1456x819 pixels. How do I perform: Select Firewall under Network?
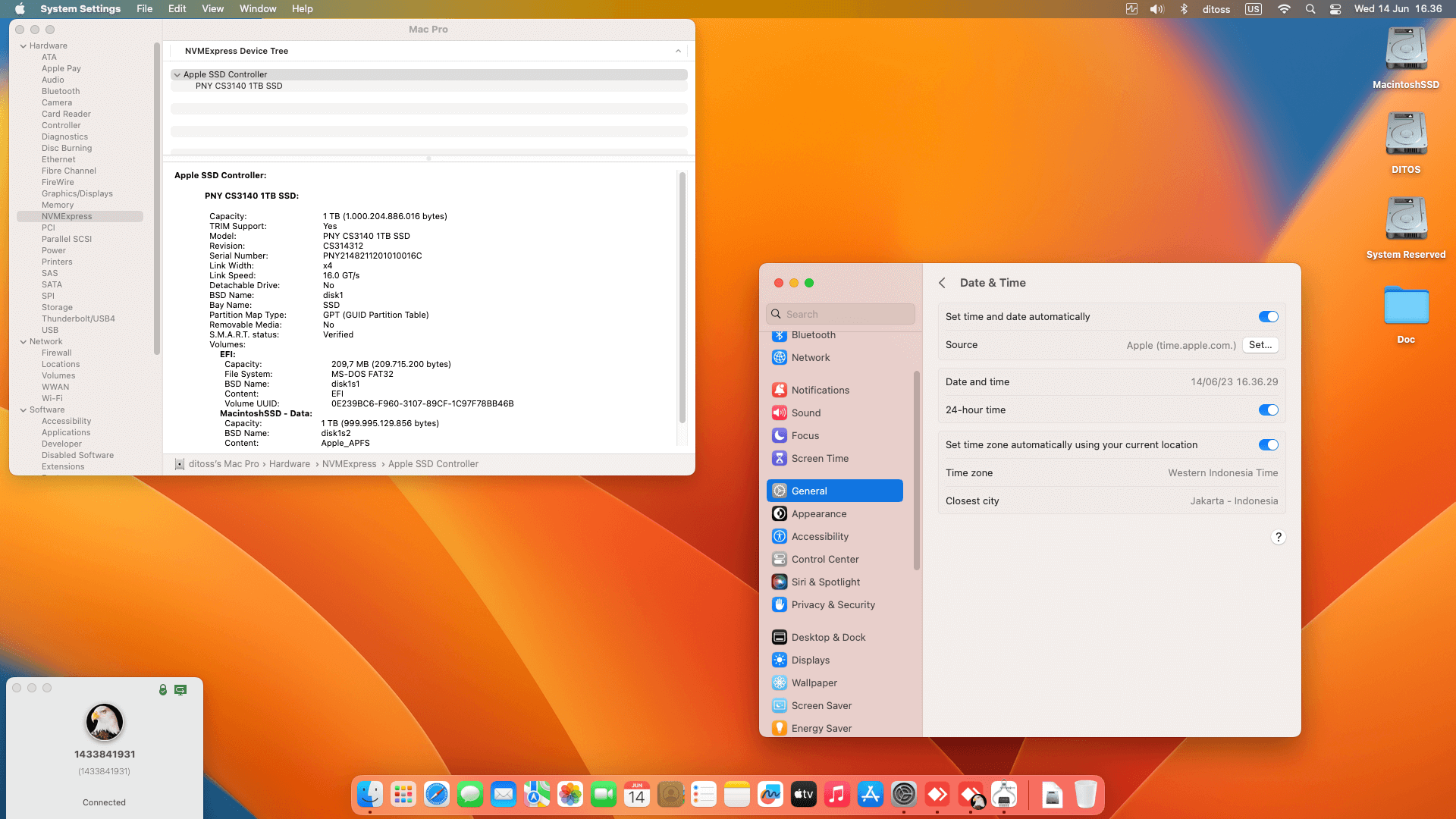coord(57,353)
